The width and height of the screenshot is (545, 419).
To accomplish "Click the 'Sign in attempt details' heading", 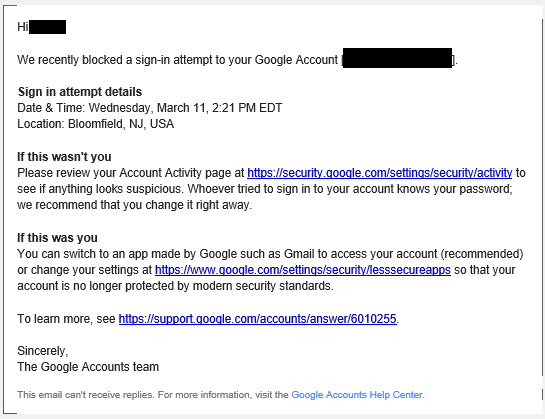I will click(x=80, y=92).
